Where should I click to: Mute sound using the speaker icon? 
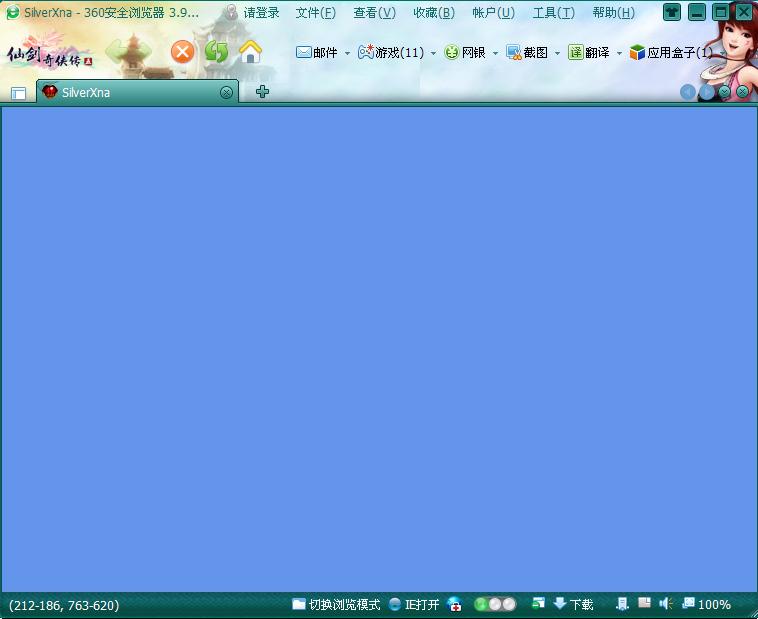(665, 604)
